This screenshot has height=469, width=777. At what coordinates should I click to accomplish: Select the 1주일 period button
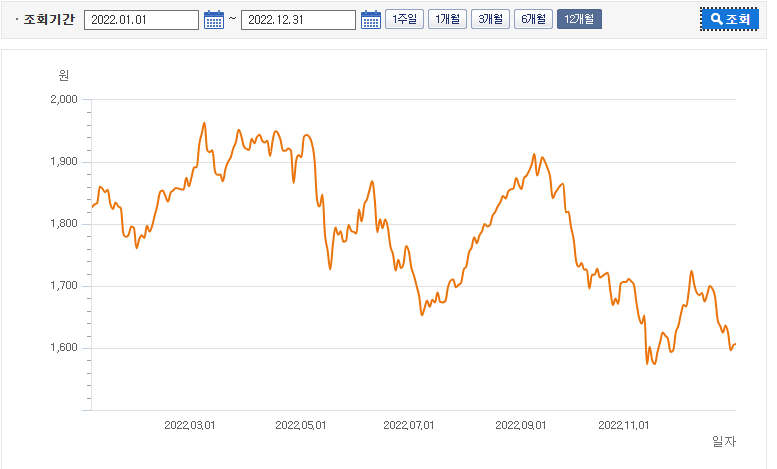404,19
